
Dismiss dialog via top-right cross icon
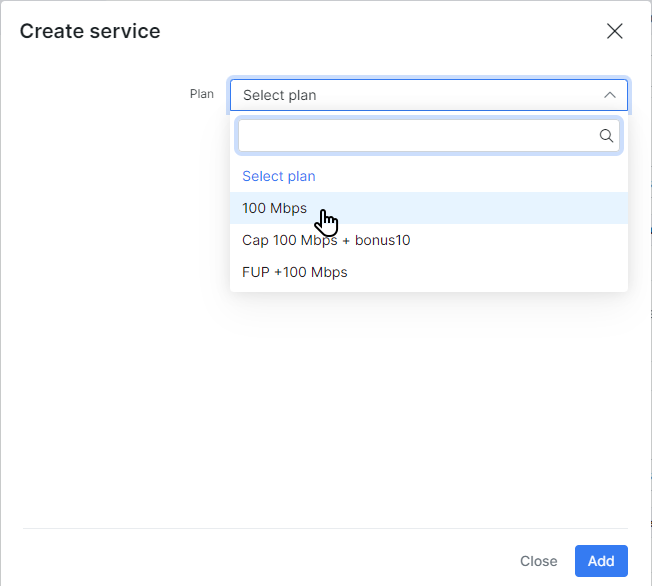point(614,31)
